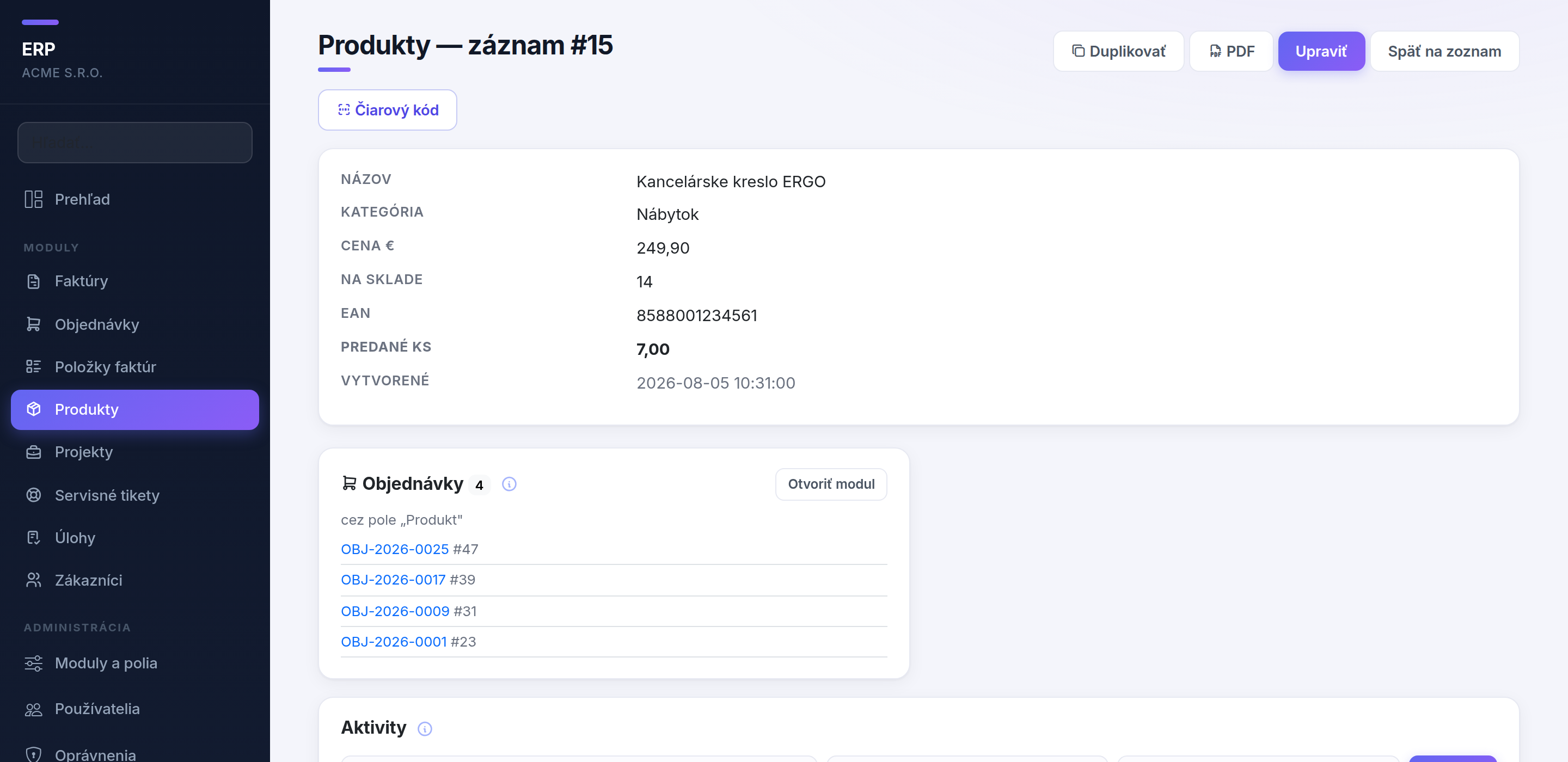Go to Projekty in the sidebar

134,452
